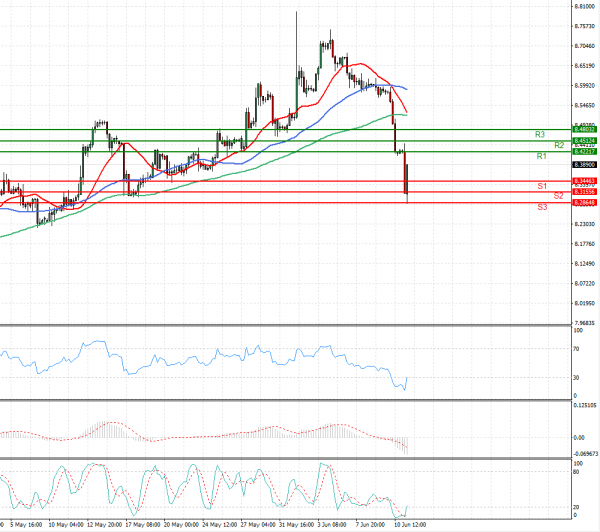Image resolution: width=600 pixels, height=532 pixels.
Task: Click the S1 support label
Action: 542,186
